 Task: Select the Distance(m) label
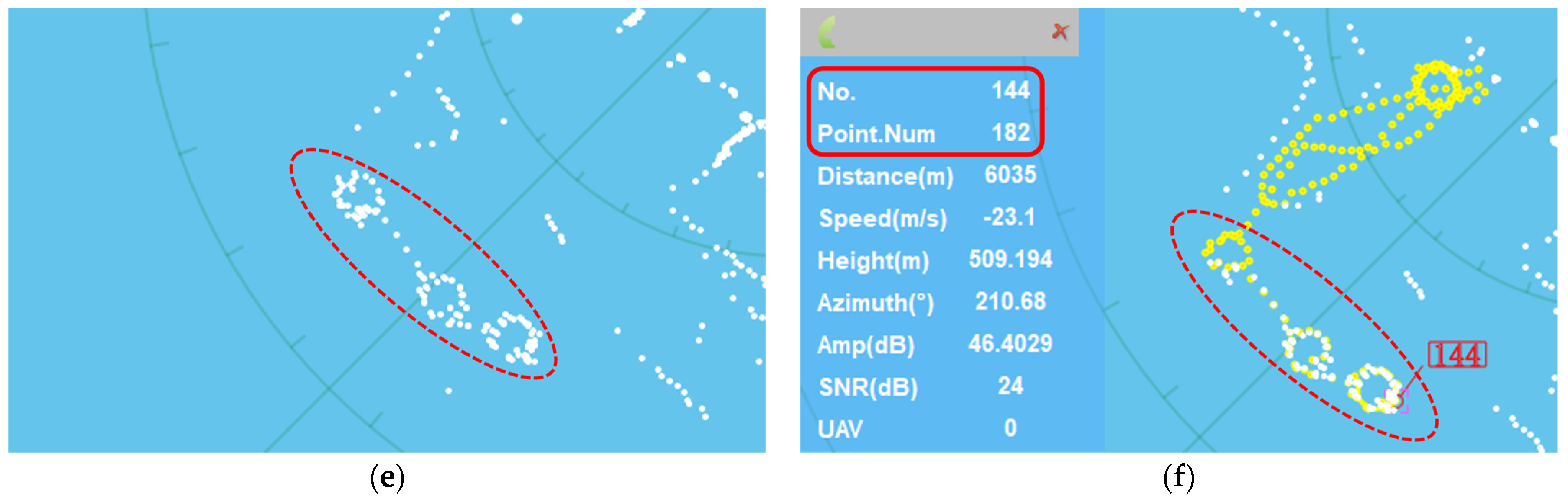[884, 177]
